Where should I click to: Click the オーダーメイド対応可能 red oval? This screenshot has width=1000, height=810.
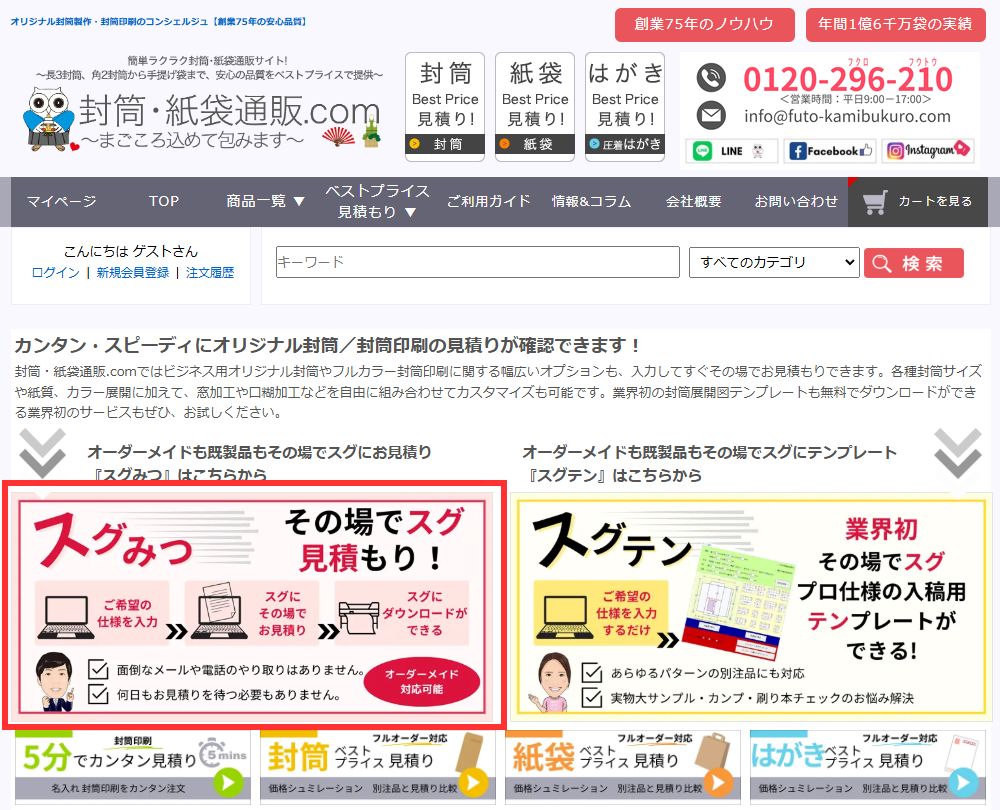pyautogui.click(x=422, y=682)
